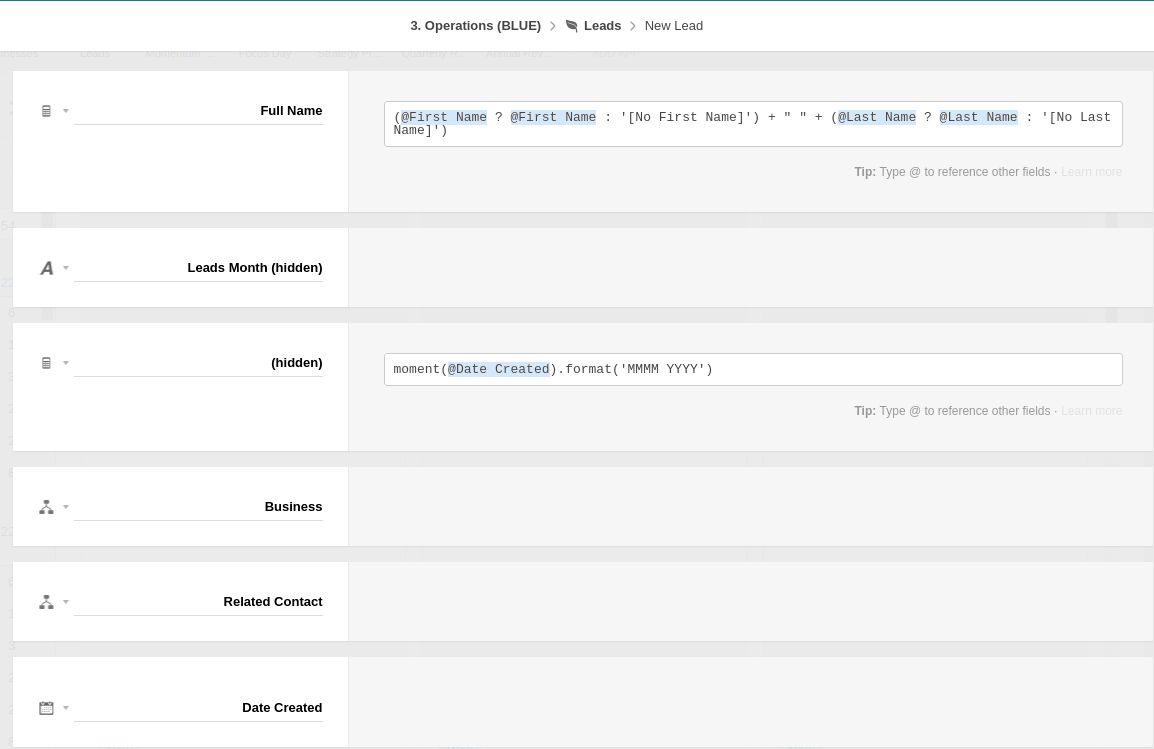This screenshot has height=749, width=1154.
Task: Click the calendar icon beside Date Created
Action: coord(46,708)
